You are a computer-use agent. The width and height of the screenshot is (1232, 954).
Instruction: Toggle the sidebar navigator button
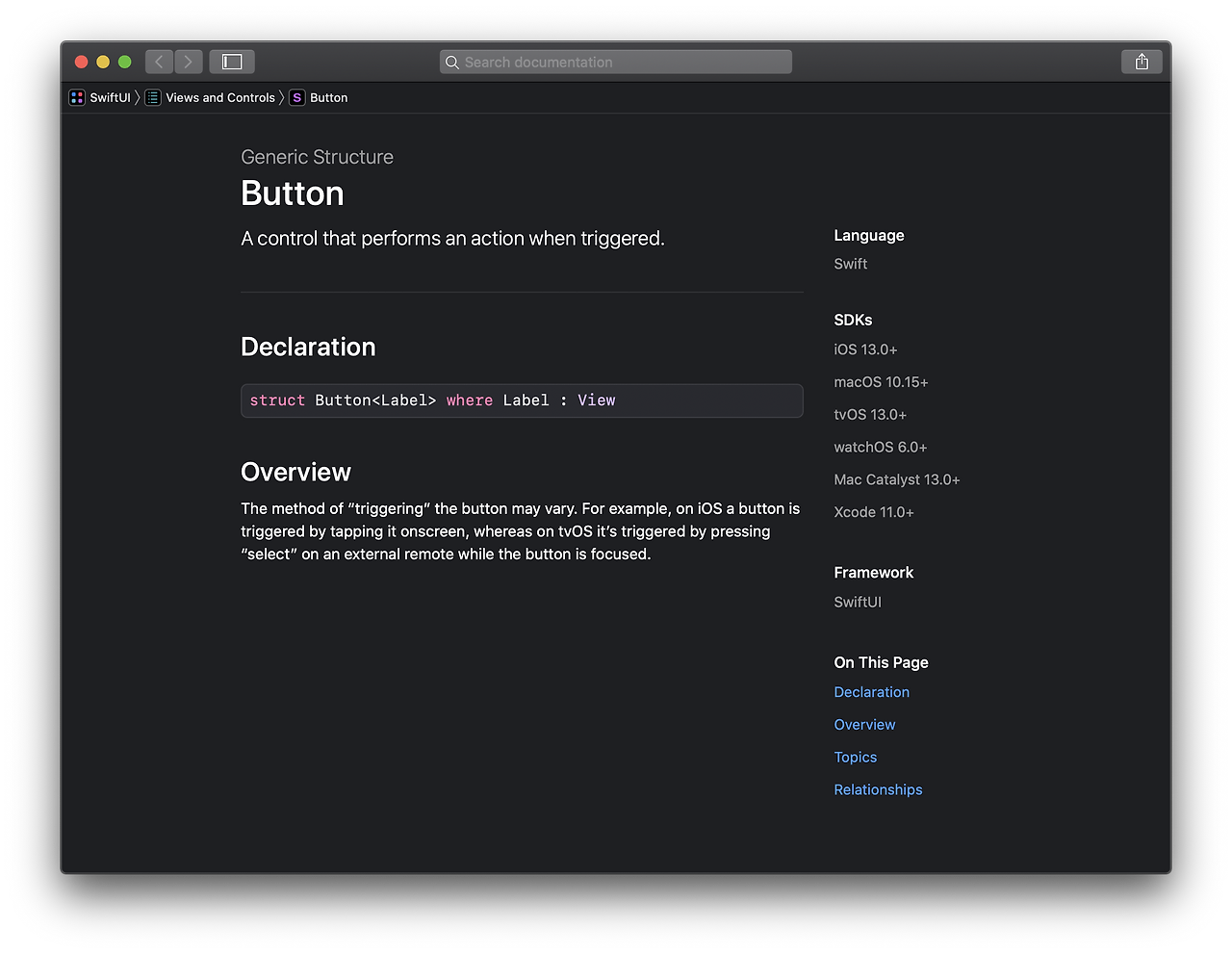pyautogui.click(x=232, y=62)
